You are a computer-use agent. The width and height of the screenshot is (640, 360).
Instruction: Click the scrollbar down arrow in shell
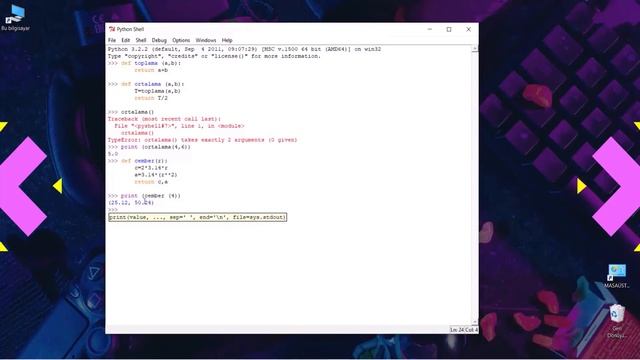[475, 322]
